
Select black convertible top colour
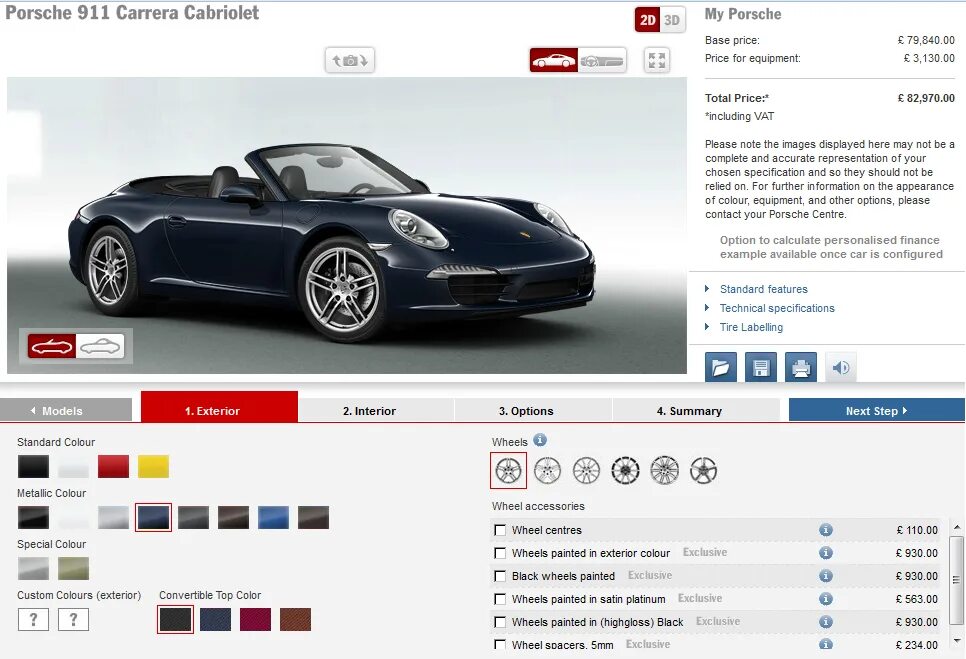click(x=176, y=620)
